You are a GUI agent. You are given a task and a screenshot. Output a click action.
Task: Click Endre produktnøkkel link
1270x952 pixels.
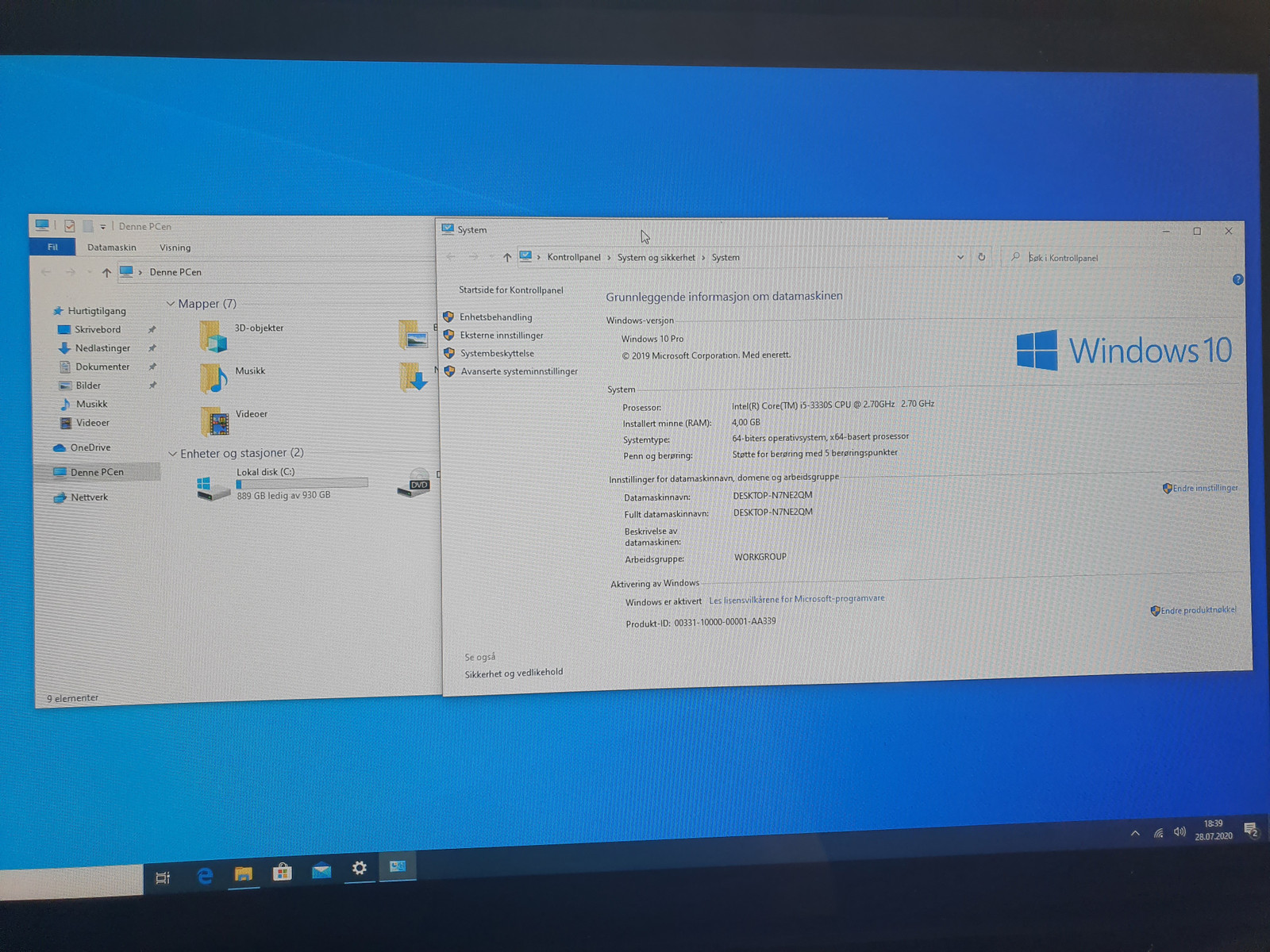(1193, 610)
